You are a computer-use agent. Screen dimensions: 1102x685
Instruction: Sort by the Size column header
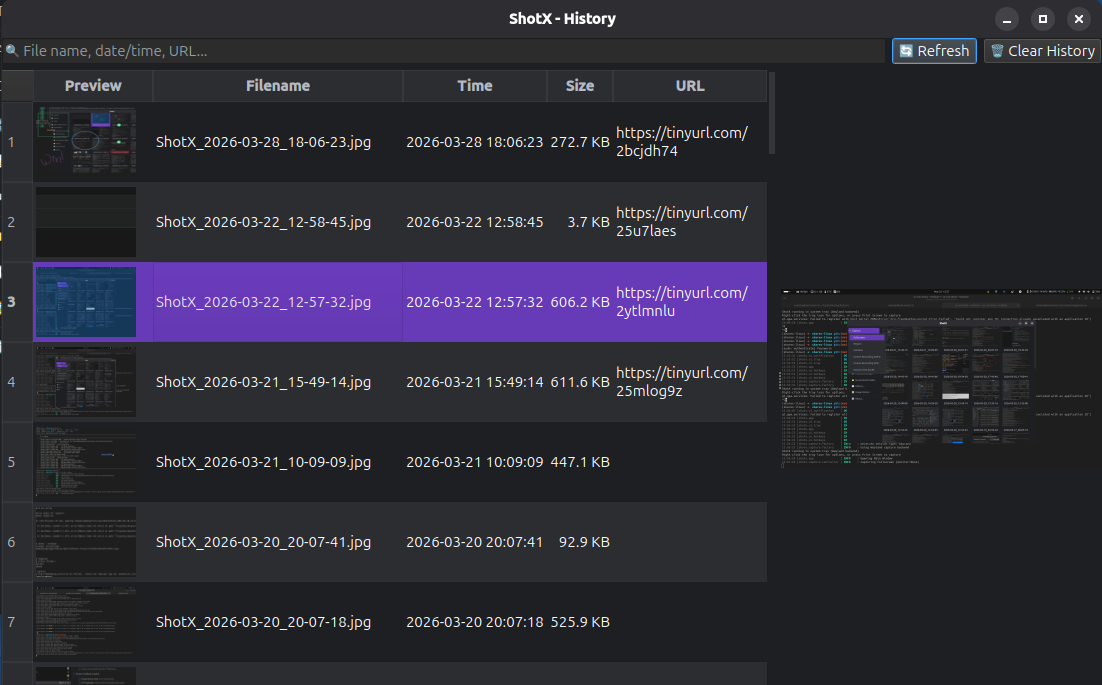click(580, 86)
